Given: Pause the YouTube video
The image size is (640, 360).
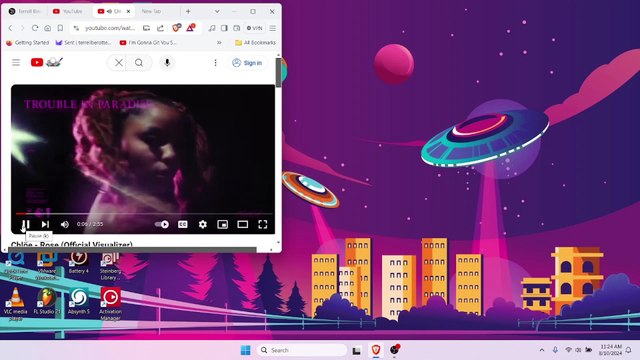Looking at the screenshot, I should pos(25,224).
